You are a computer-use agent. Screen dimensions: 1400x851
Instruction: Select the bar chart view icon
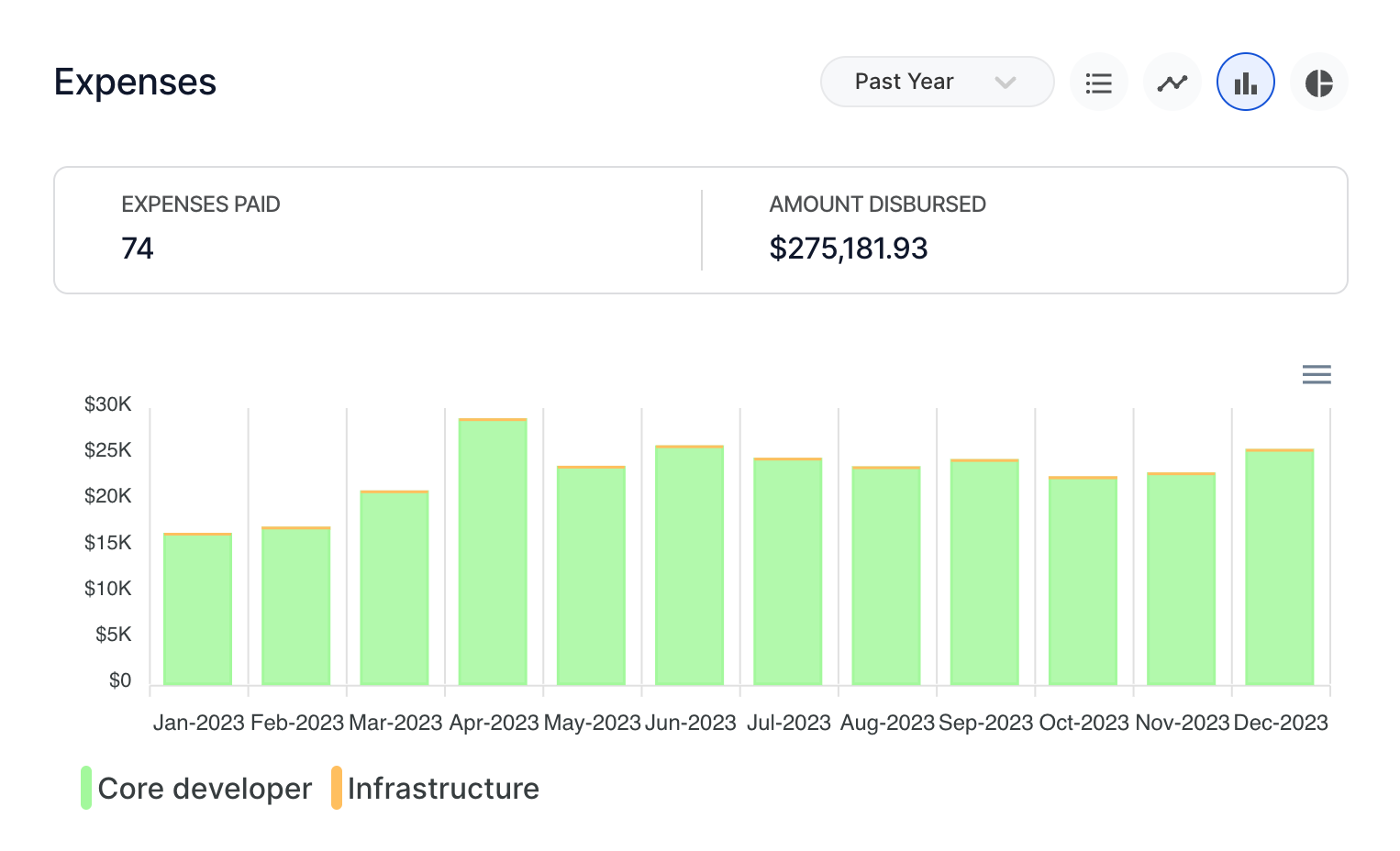point(1245,83)
